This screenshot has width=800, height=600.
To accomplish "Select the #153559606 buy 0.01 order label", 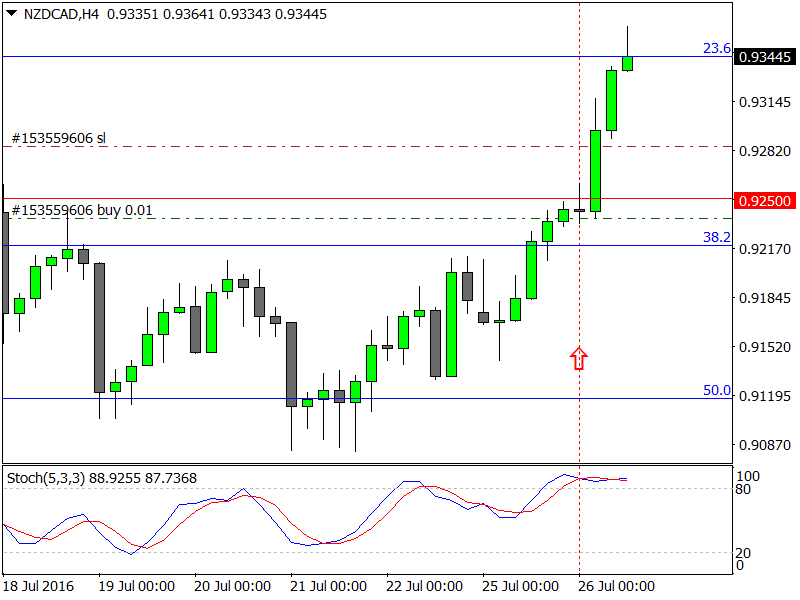I will [x=82, y=210].
